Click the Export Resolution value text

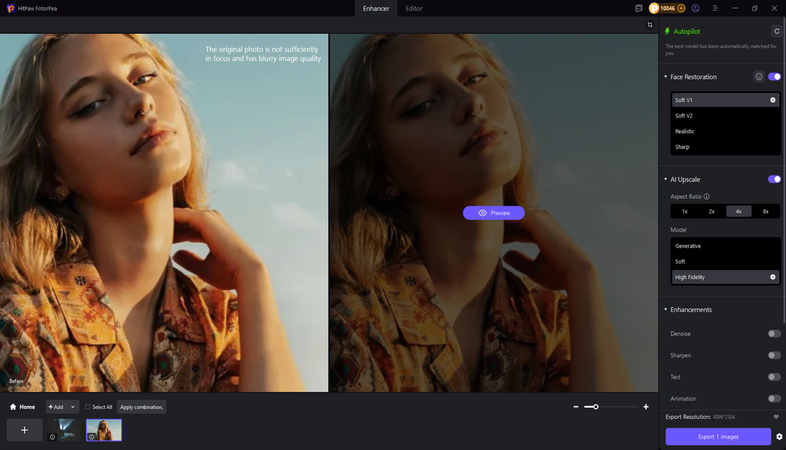tap(723, 417)
